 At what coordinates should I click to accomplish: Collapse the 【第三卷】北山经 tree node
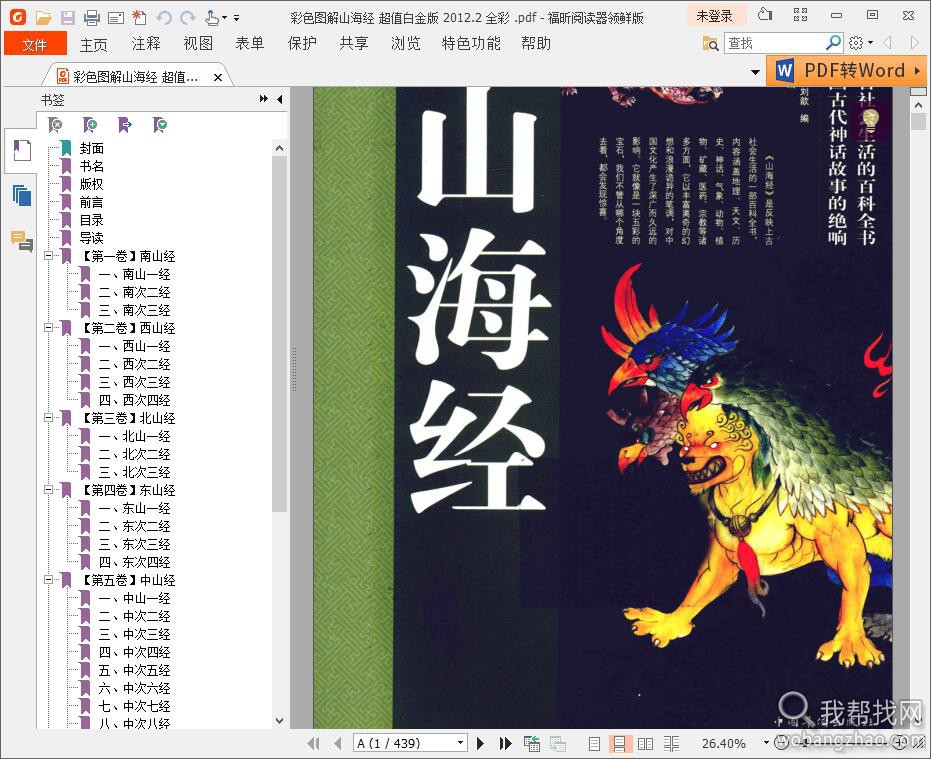point(49,418)
